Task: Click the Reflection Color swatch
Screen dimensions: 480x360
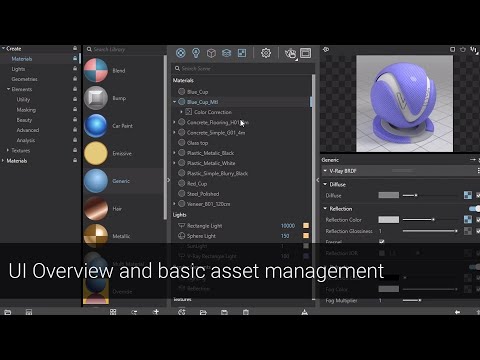Action: pyautogui.click(x=389, y=220)
